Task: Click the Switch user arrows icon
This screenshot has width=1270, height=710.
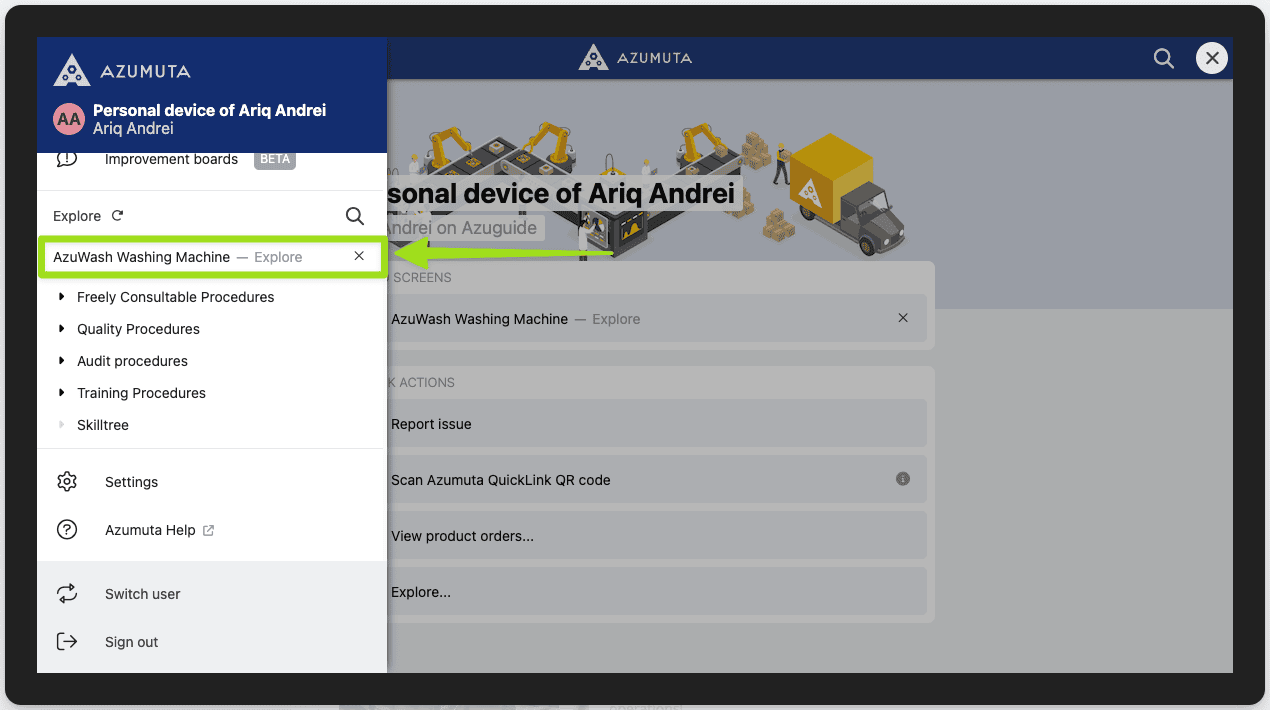Action: pos(67,594)
